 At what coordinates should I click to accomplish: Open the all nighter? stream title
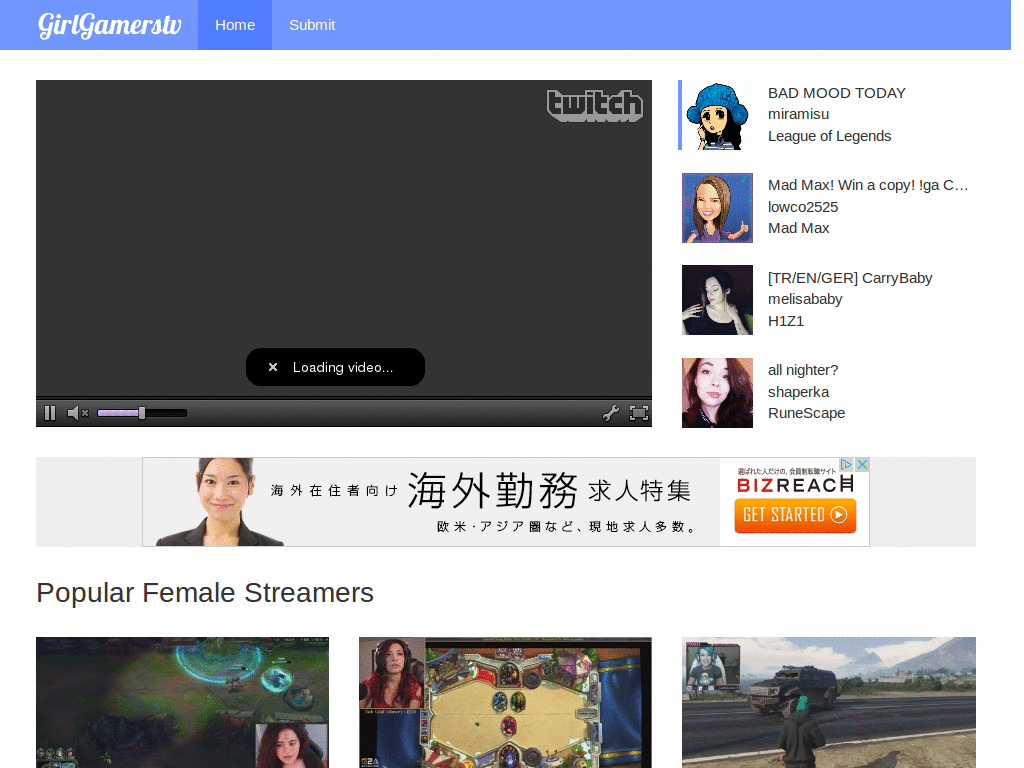[x=803, y=370]
